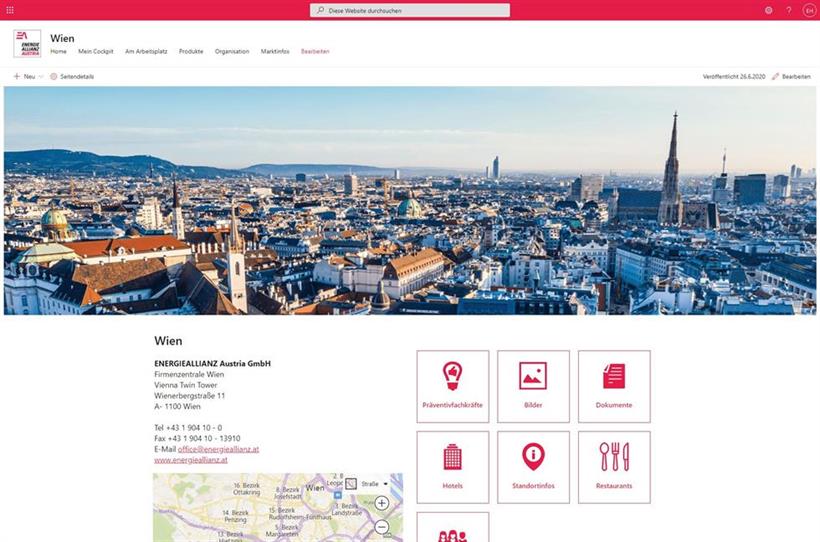Open the Marktinfos navigation item
820x542 pixels.
point(275,51)
